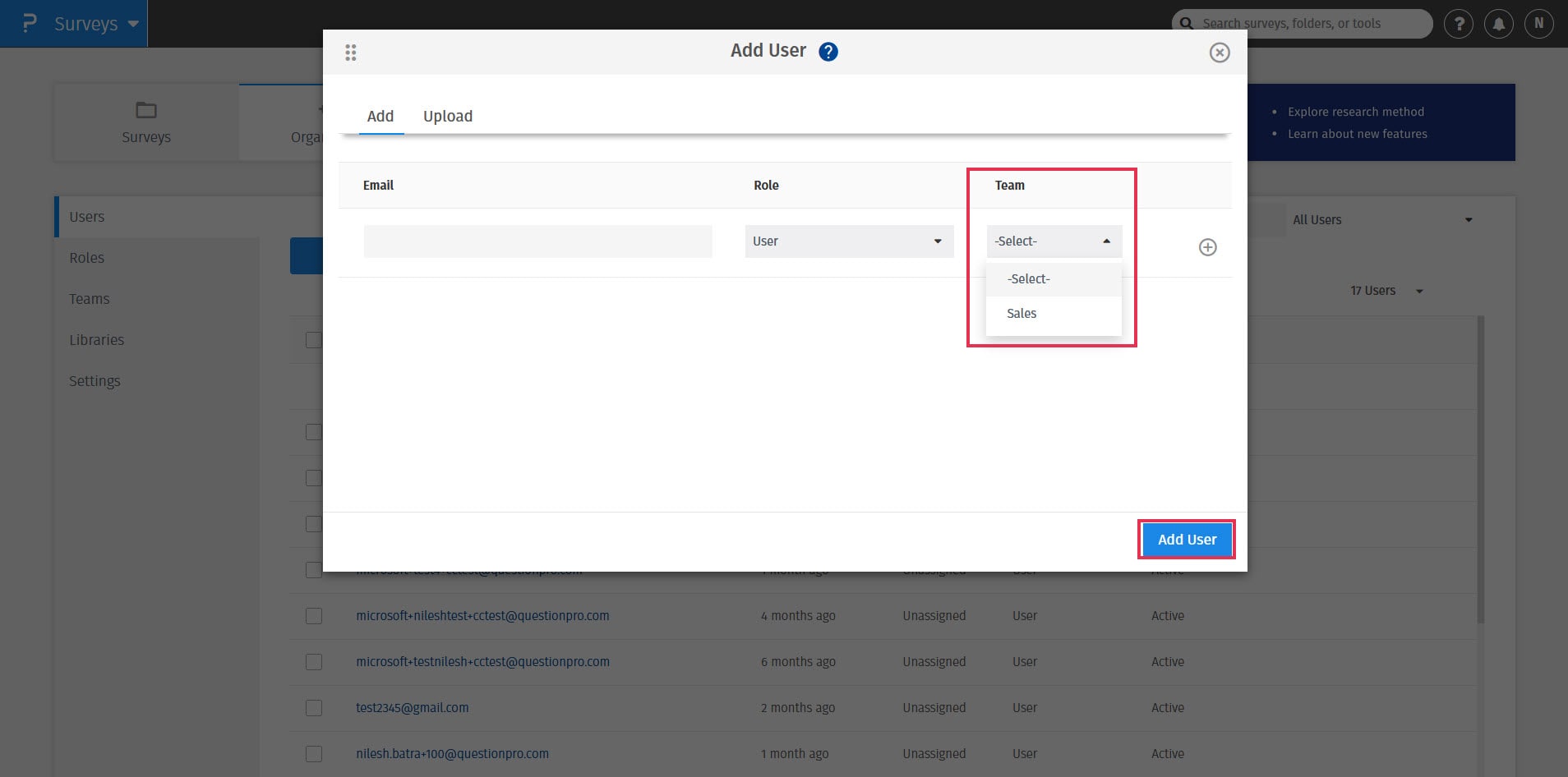Expand the Role dropdown showing User

pyautogui.click(x=848, y=241)
